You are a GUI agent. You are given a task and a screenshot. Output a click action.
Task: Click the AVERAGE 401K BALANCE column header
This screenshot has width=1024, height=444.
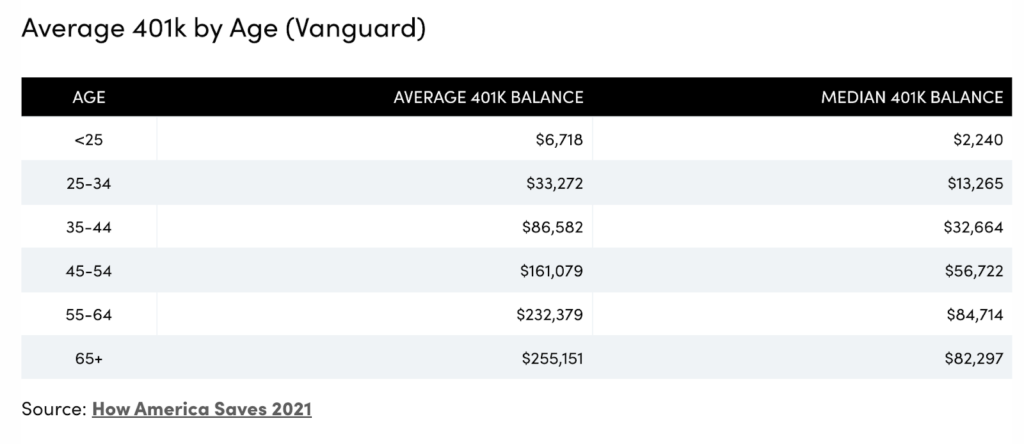(x=488, y=97)
